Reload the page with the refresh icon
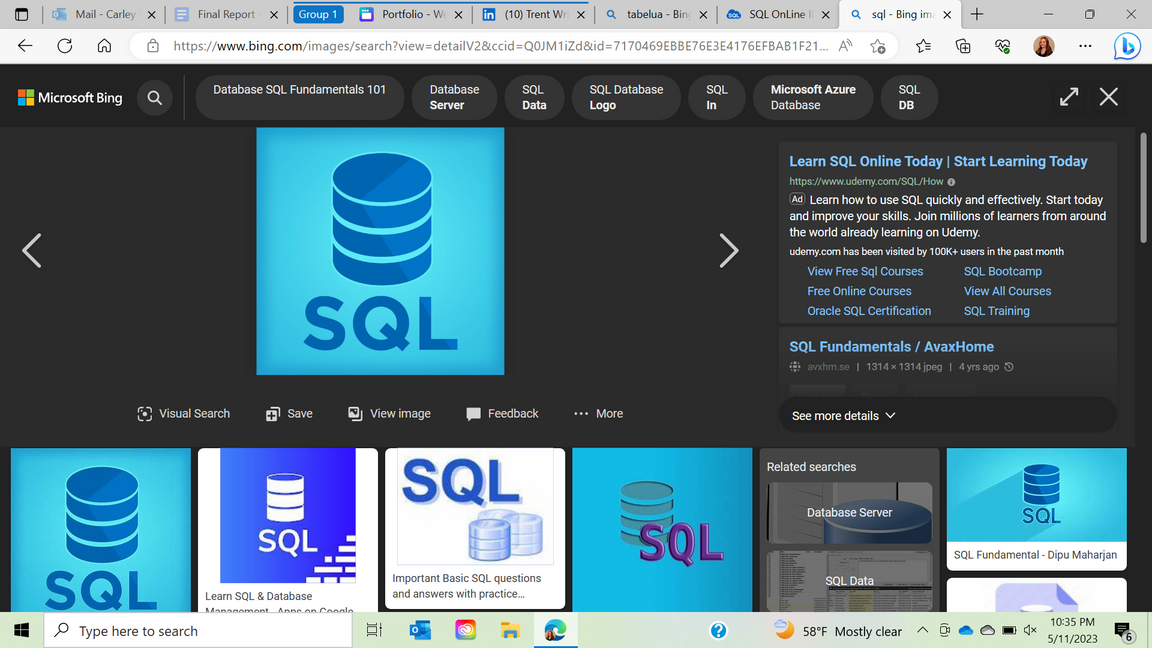 [x=65, y=46]
